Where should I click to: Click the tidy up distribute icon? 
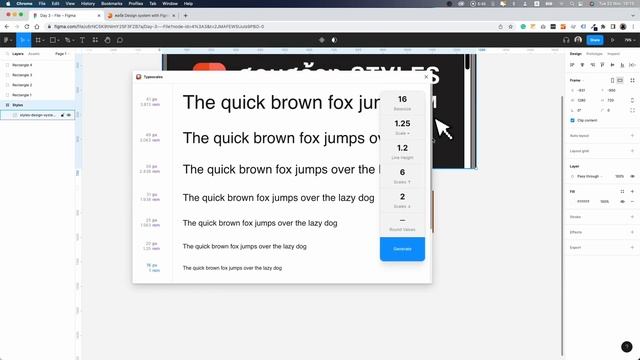633,65
